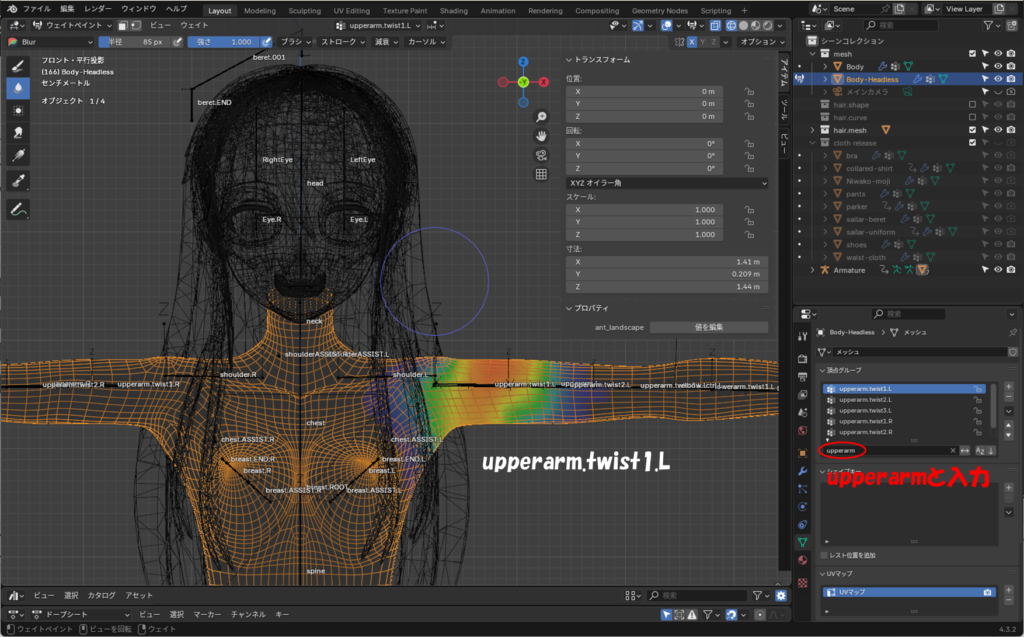Click the add vertex group plus button
The height and width of the screenshot is (637, 1024).
coord(1009,386)
